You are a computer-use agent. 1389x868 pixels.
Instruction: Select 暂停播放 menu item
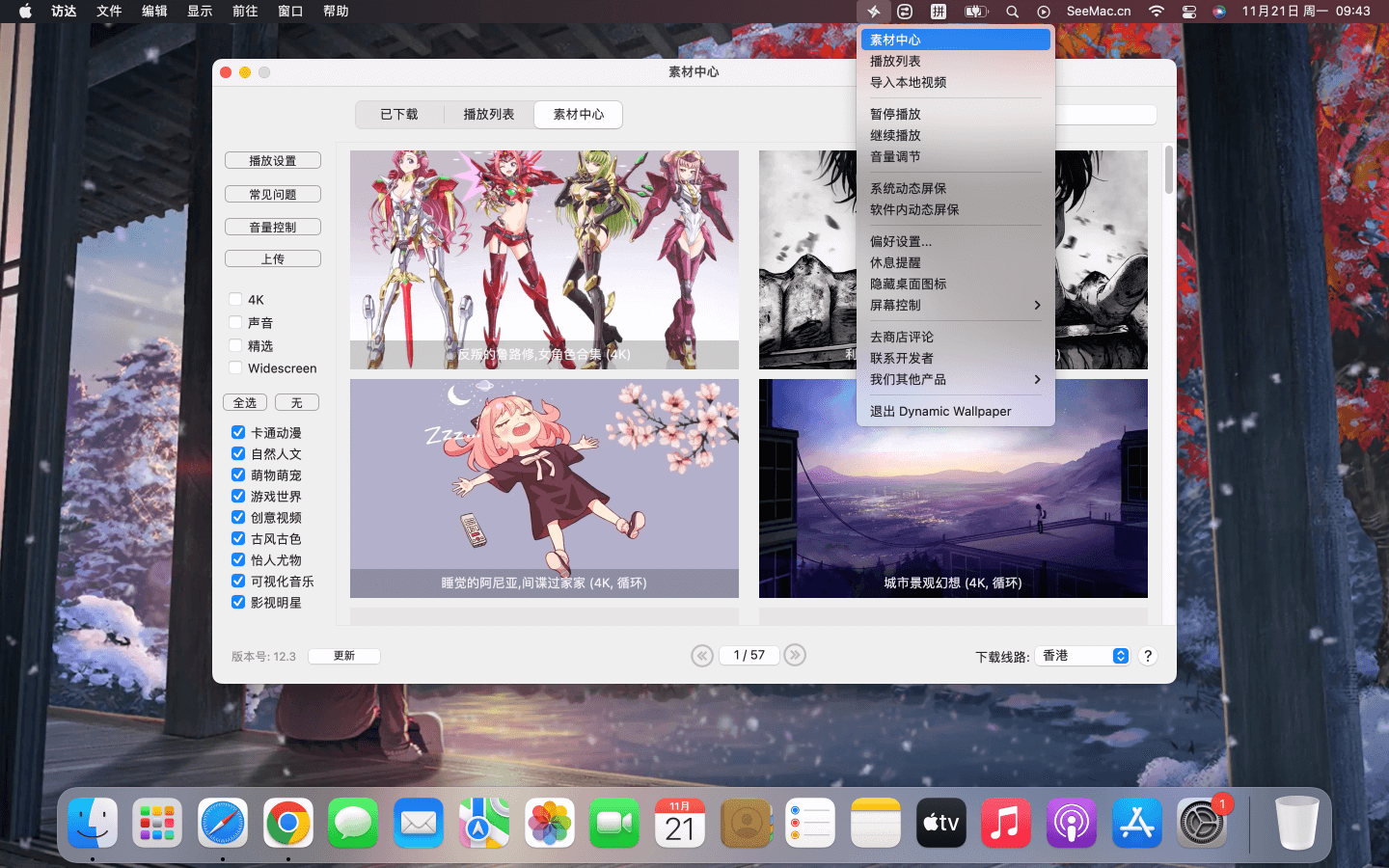pos(955,114)
